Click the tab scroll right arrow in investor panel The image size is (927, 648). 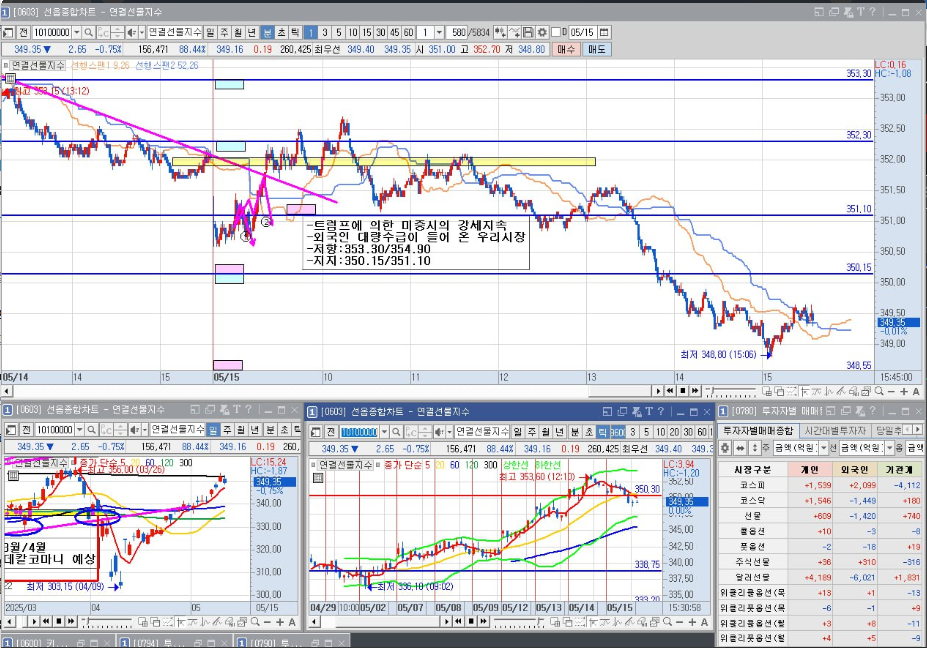tap(918, 430)
